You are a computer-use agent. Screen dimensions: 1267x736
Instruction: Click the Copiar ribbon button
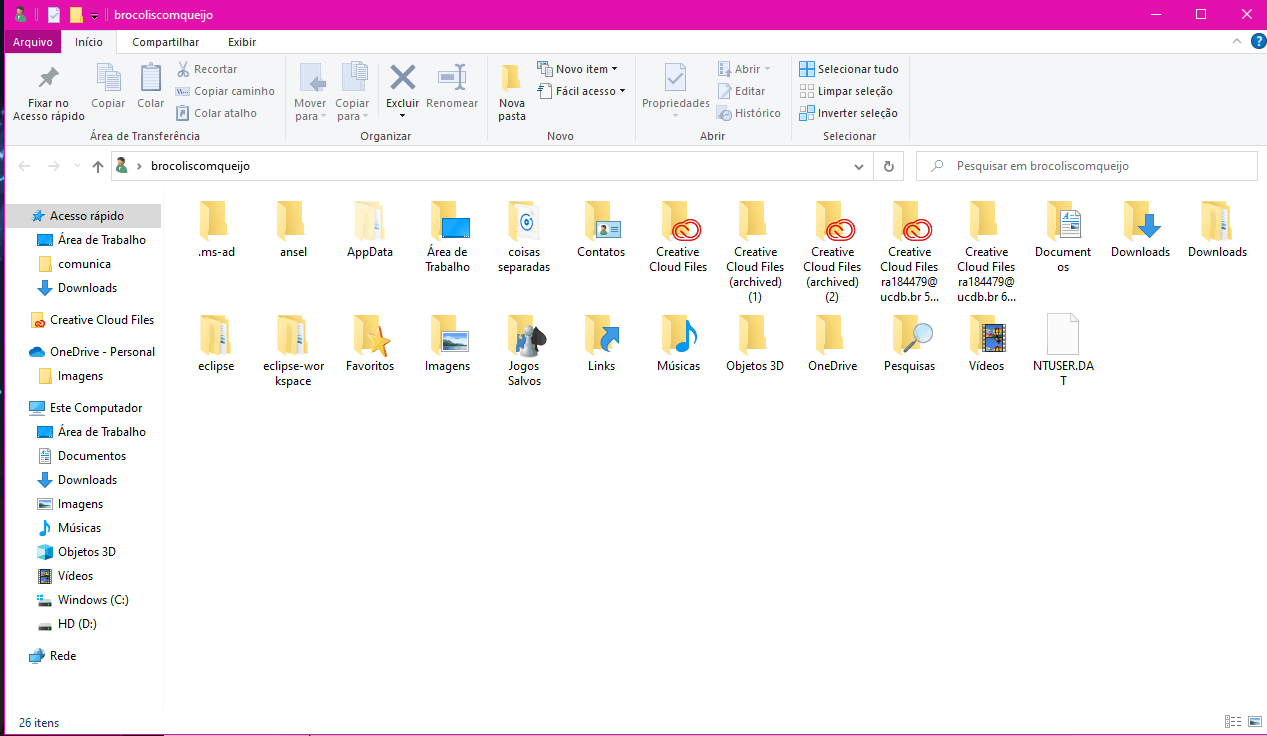click(x=108, y=87)
